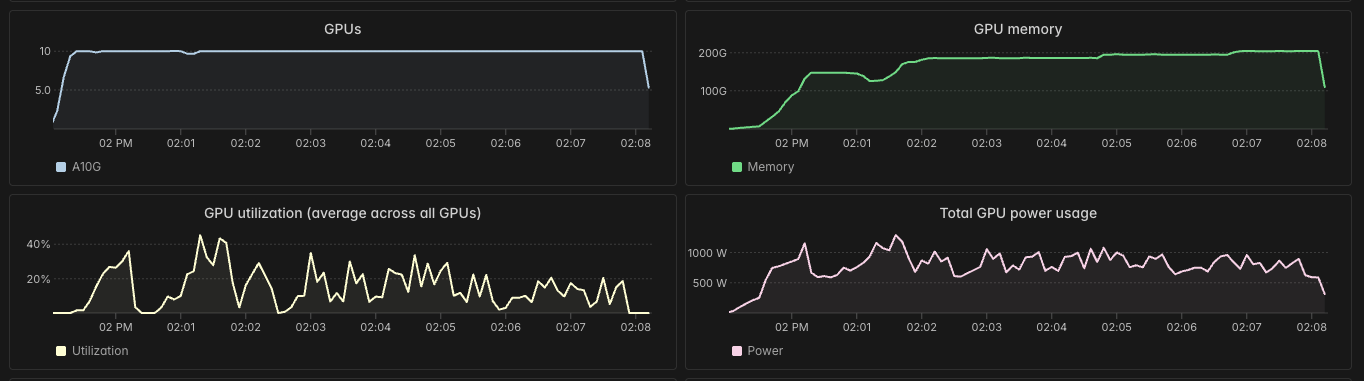Screen dimensions: 1364x381
Task: Click the 1000 W y-axis label in power chart
Action: pyautogui.click(x=707, y=253)
